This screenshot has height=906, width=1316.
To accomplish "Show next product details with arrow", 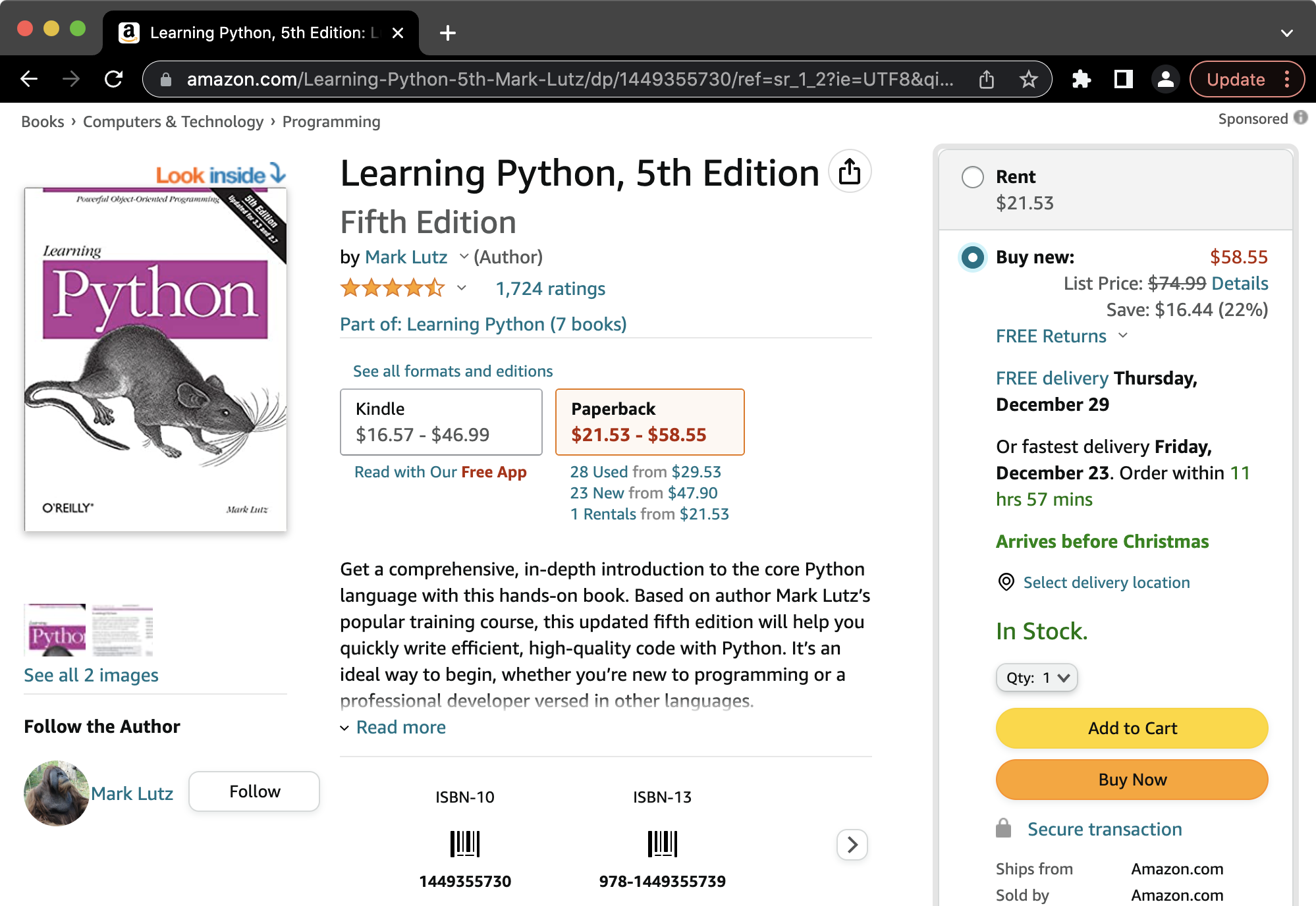I will [852, 844].
